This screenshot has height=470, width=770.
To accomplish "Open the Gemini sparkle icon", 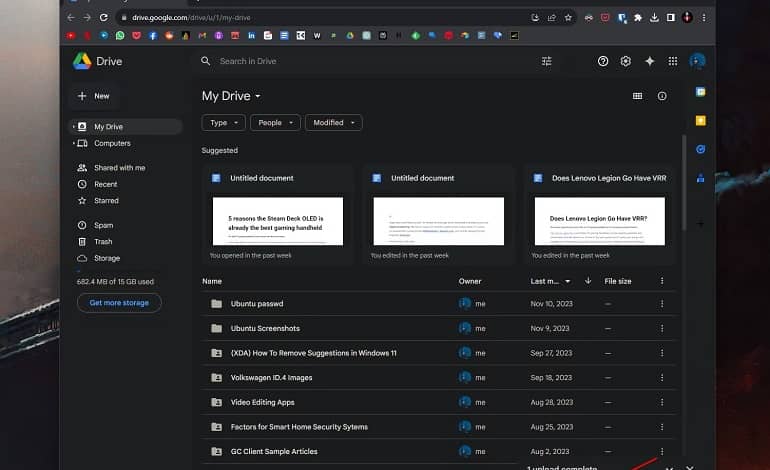I will point(649,61).
